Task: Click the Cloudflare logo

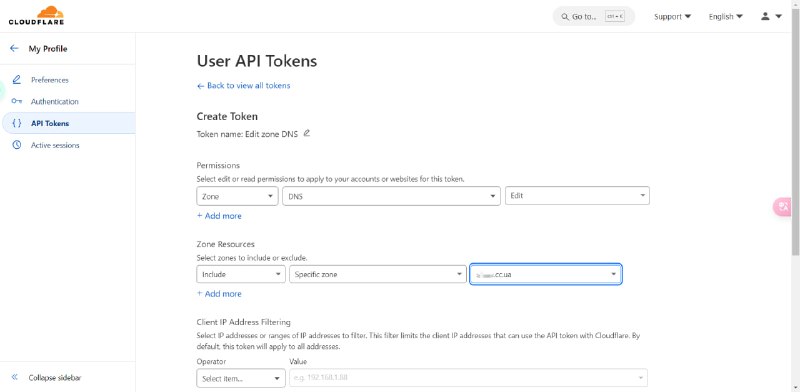Action: pos(36,16)
